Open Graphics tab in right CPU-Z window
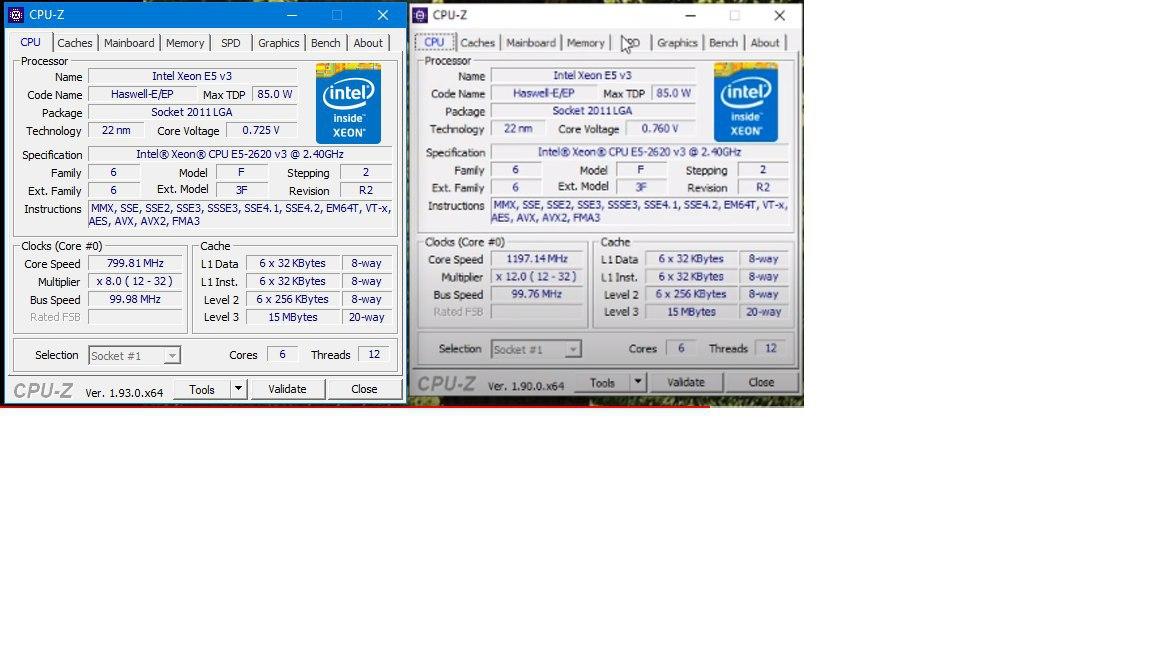This screenshot has height=648, width=1152. pyautogui.click(x=677, y=43)
